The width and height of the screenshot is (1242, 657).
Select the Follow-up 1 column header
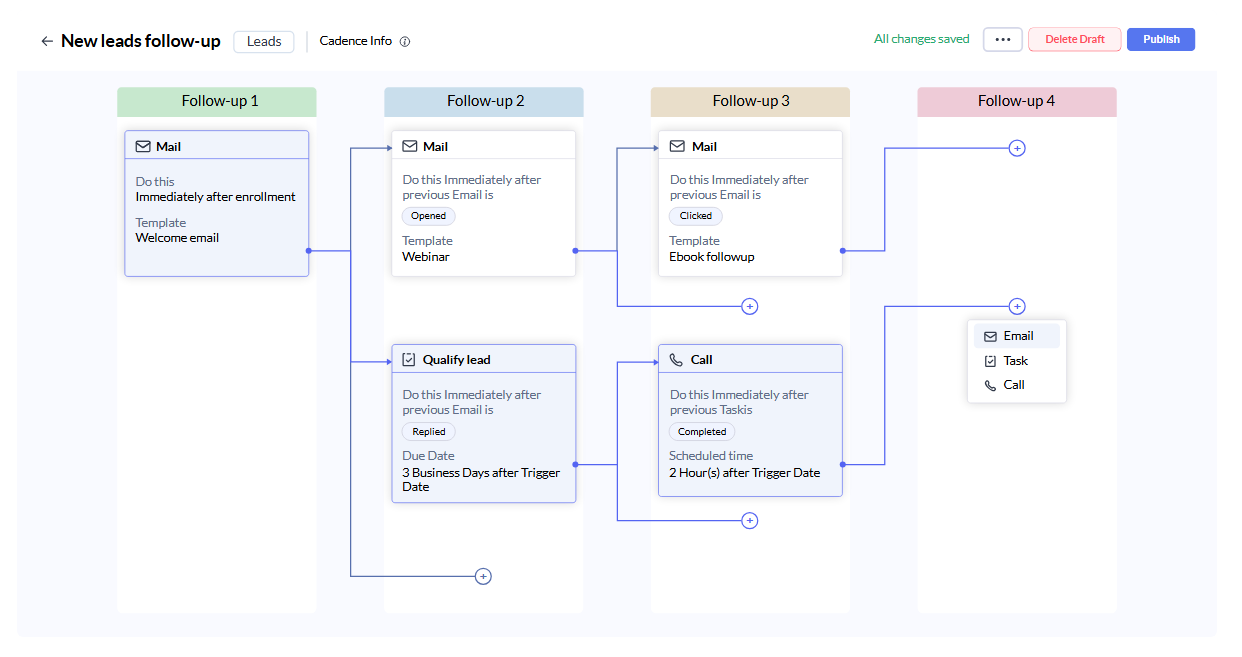pyautogui.click(x=217, y=101)
